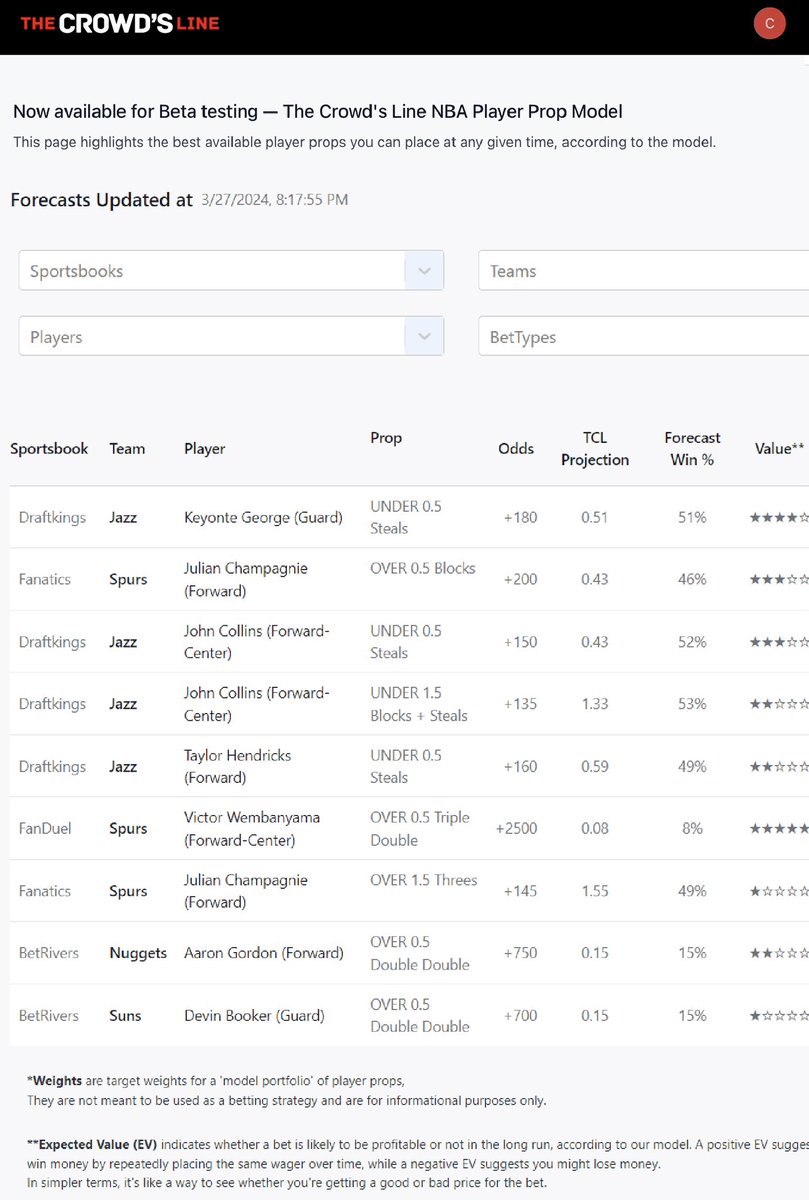Click the FanDuel sportsbook cell

(x=45, y=829)
